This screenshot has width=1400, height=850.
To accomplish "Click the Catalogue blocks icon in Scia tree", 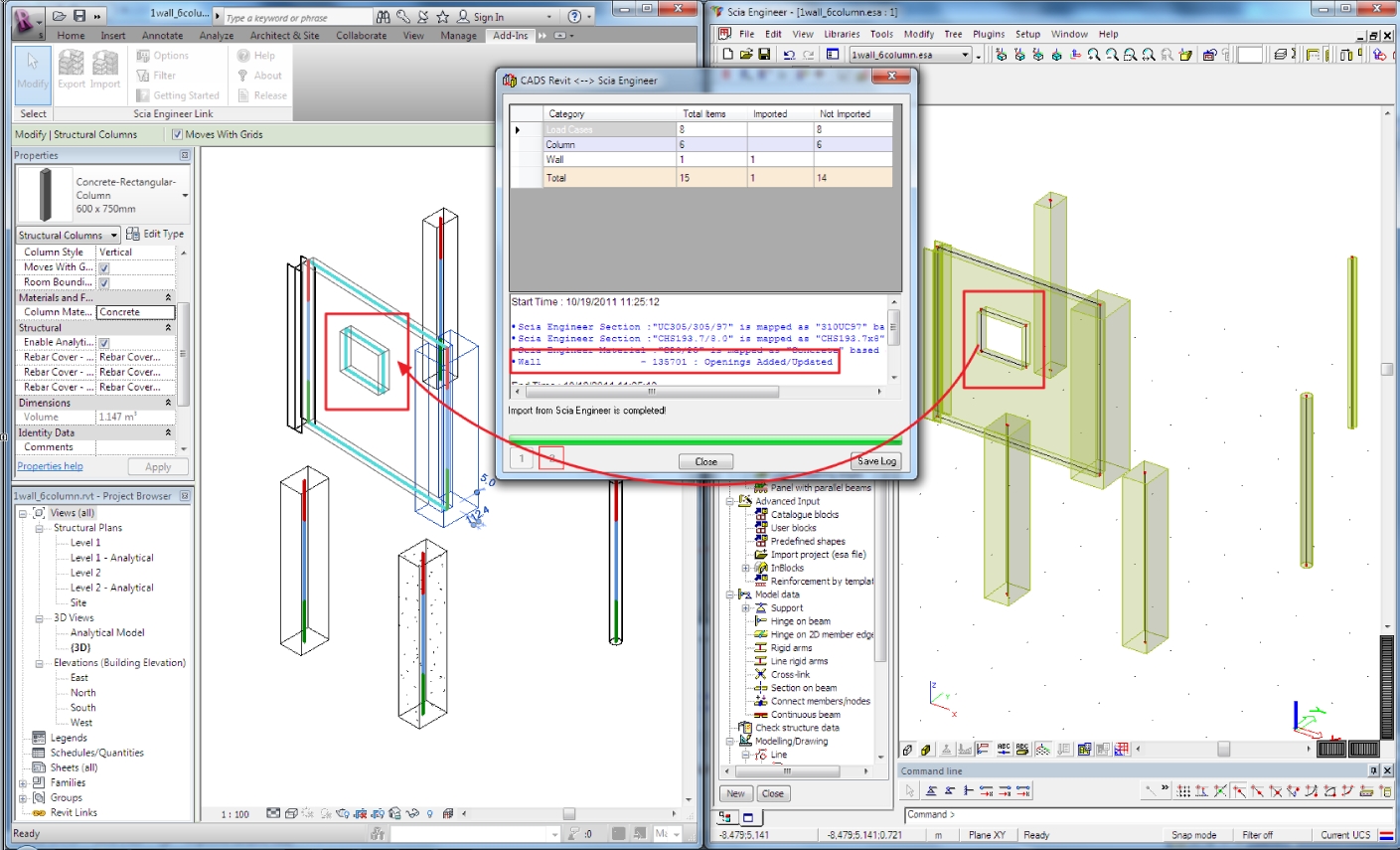I will 761,515.
